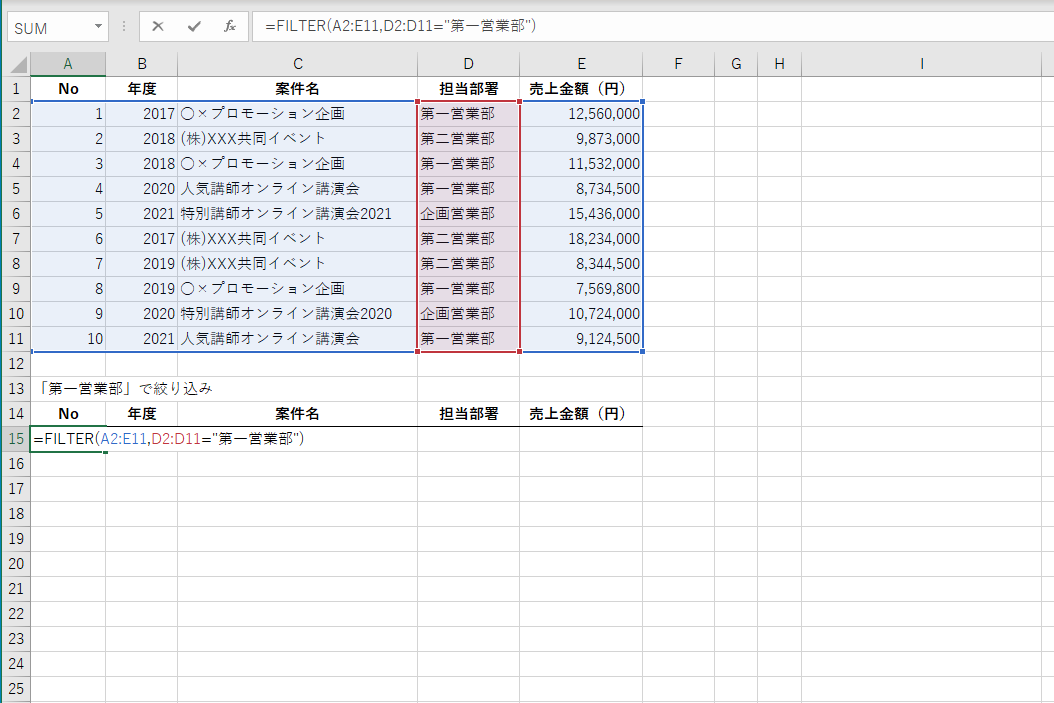
Task: Select column D header
Action: click(468, 63)
